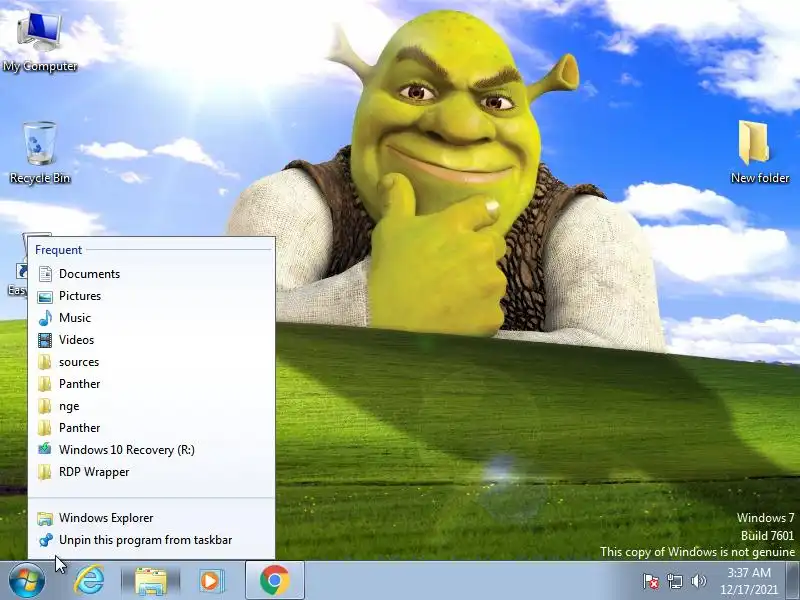Image resolution: width=800 pixels, height=600 pixels.
Task: Open Documents from the jump list
Action: coord(152,274)
